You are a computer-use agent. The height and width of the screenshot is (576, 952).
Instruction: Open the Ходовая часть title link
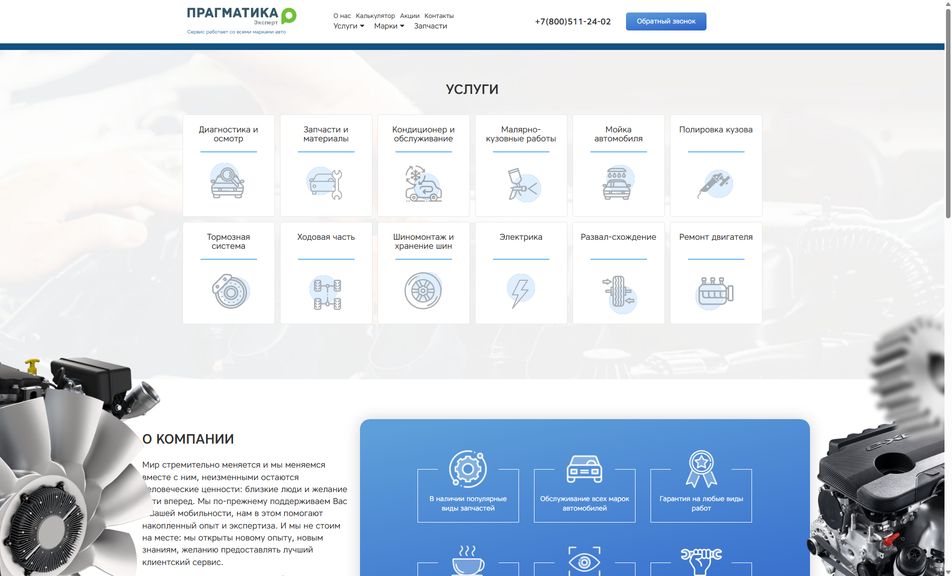[326, 237]
